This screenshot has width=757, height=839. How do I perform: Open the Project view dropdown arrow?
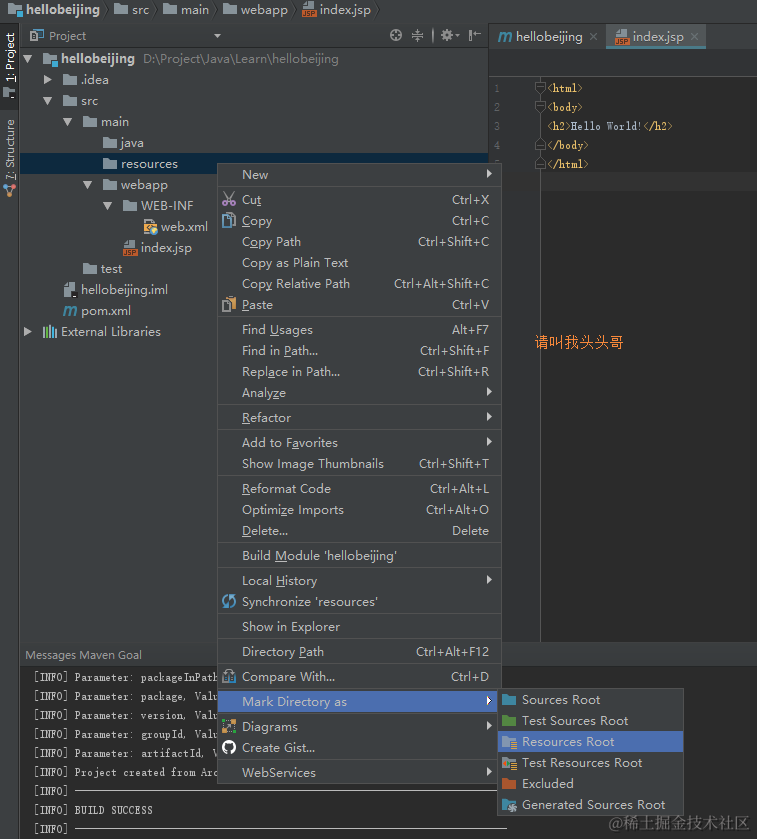coord(217,36)
